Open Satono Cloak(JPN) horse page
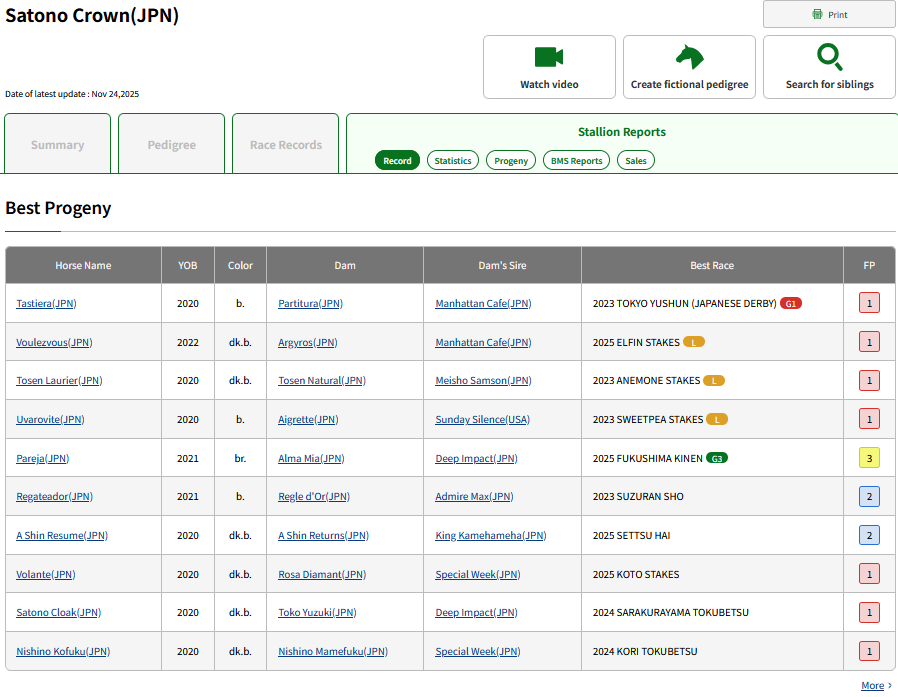Screen dimensions: 898x697 (x=58, y=613)
